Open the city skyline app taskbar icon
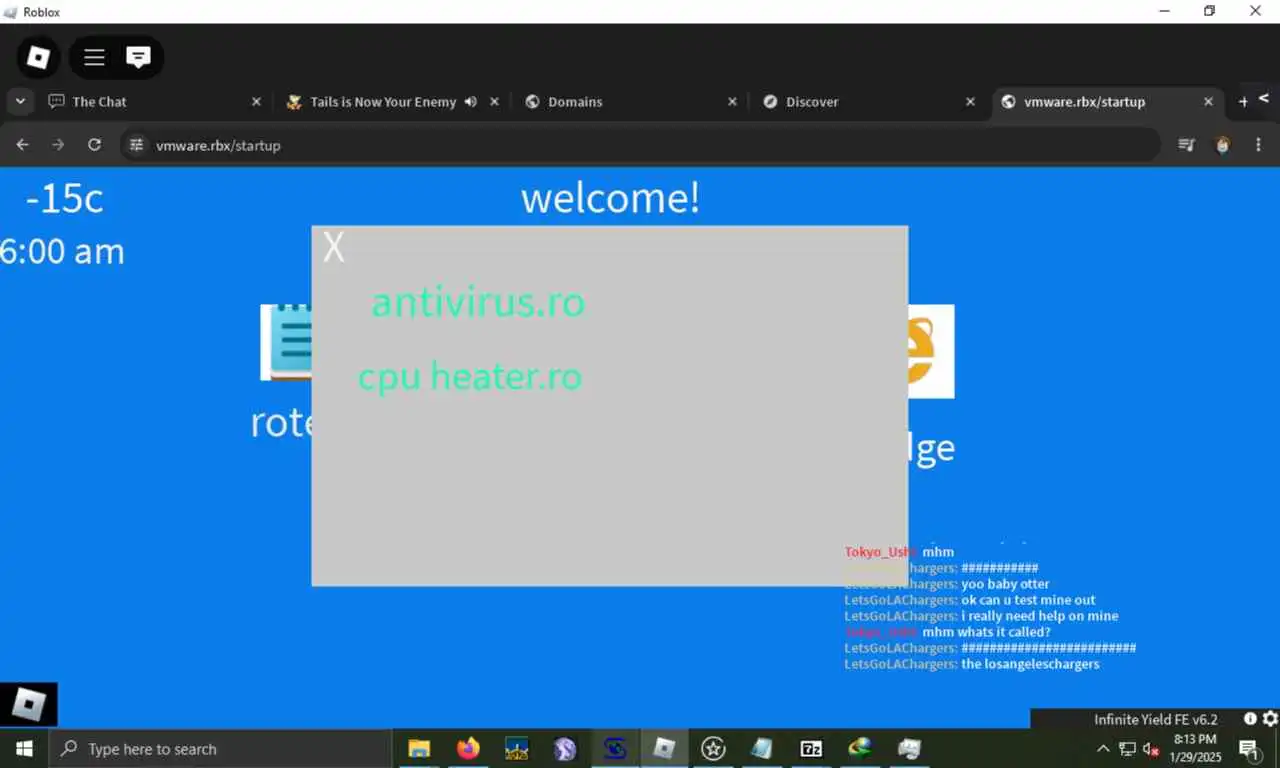The width and height of the screenshot is (1280, 768). pyautogui.click(x=516, y=748)
